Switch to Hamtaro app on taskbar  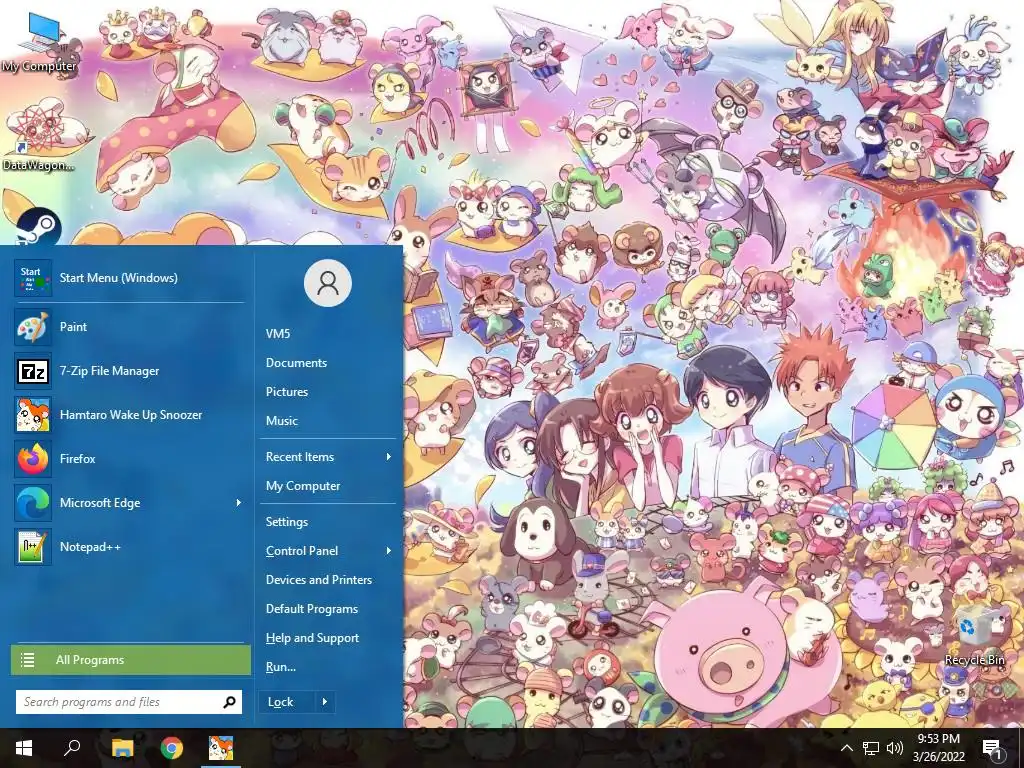pyautogui.click(x=221, y=748)
